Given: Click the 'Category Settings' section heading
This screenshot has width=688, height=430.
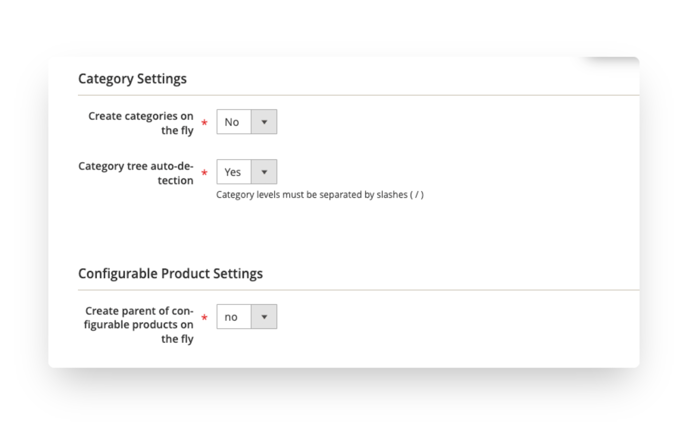Looking at the screenshot, I should click(133, 79).
